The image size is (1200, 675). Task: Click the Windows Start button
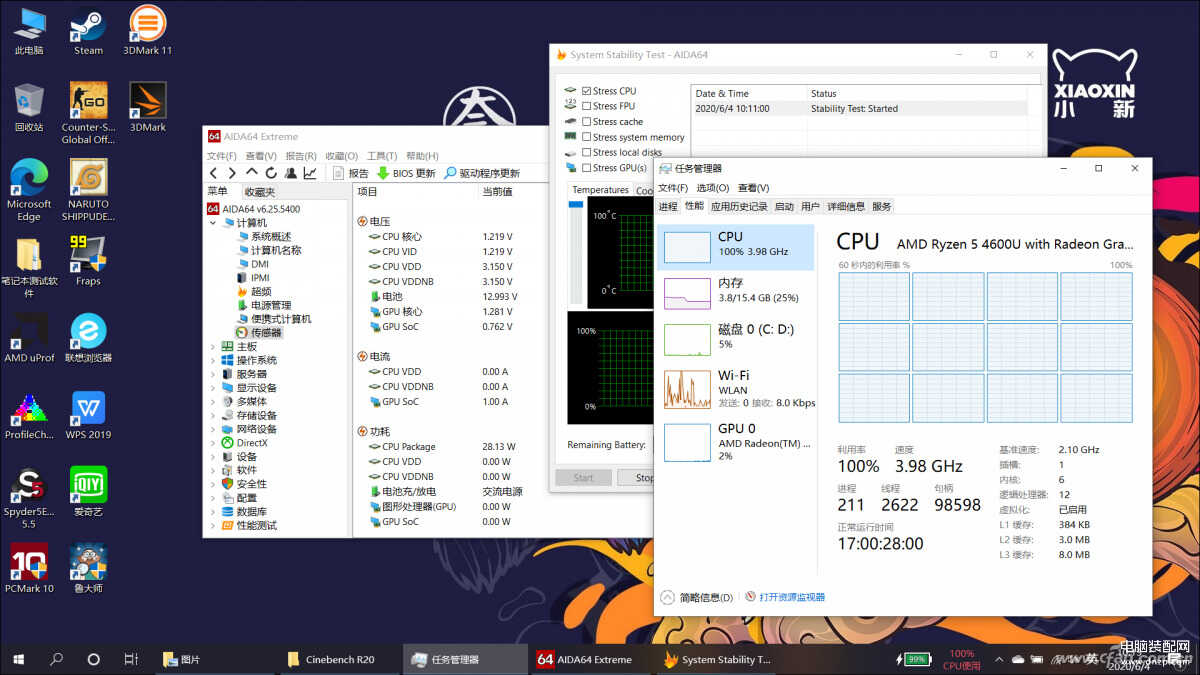[19, 659]
